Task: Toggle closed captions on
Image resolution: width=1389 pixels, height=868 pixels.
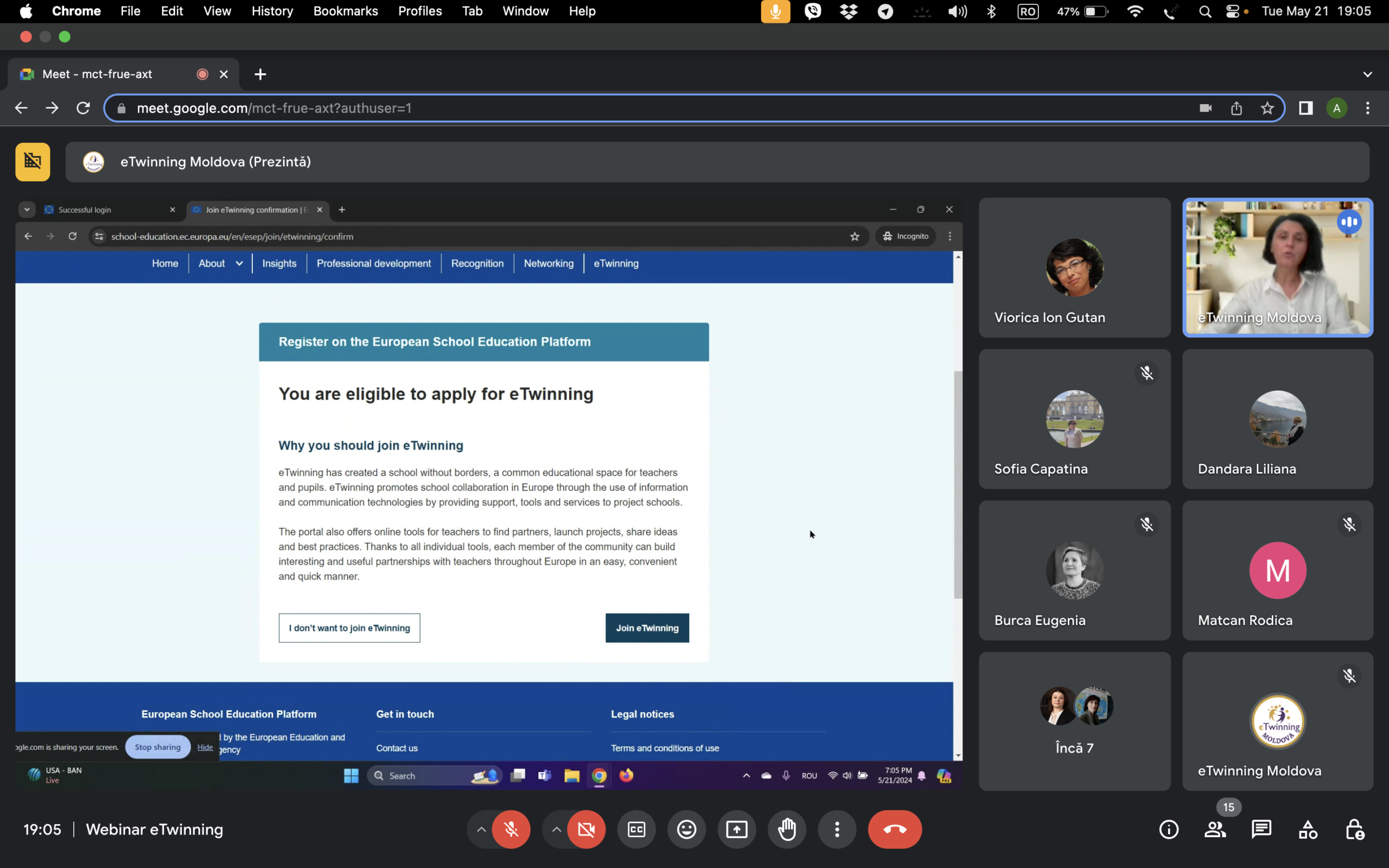Action: (636, 829)
